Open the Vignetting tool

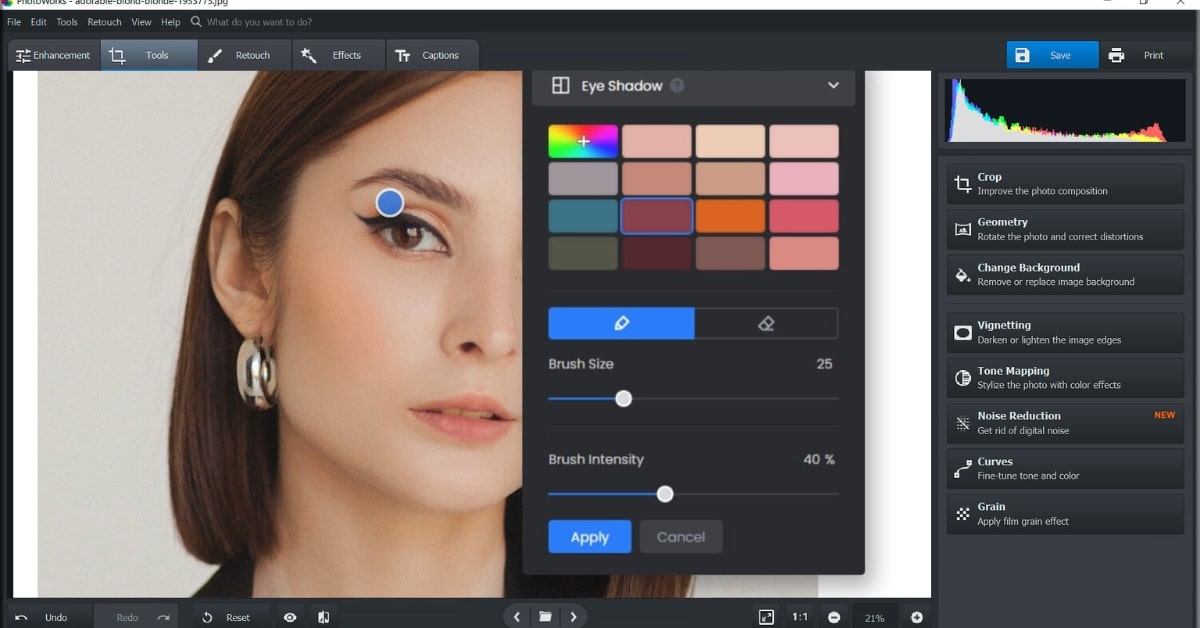(1065, 332)
